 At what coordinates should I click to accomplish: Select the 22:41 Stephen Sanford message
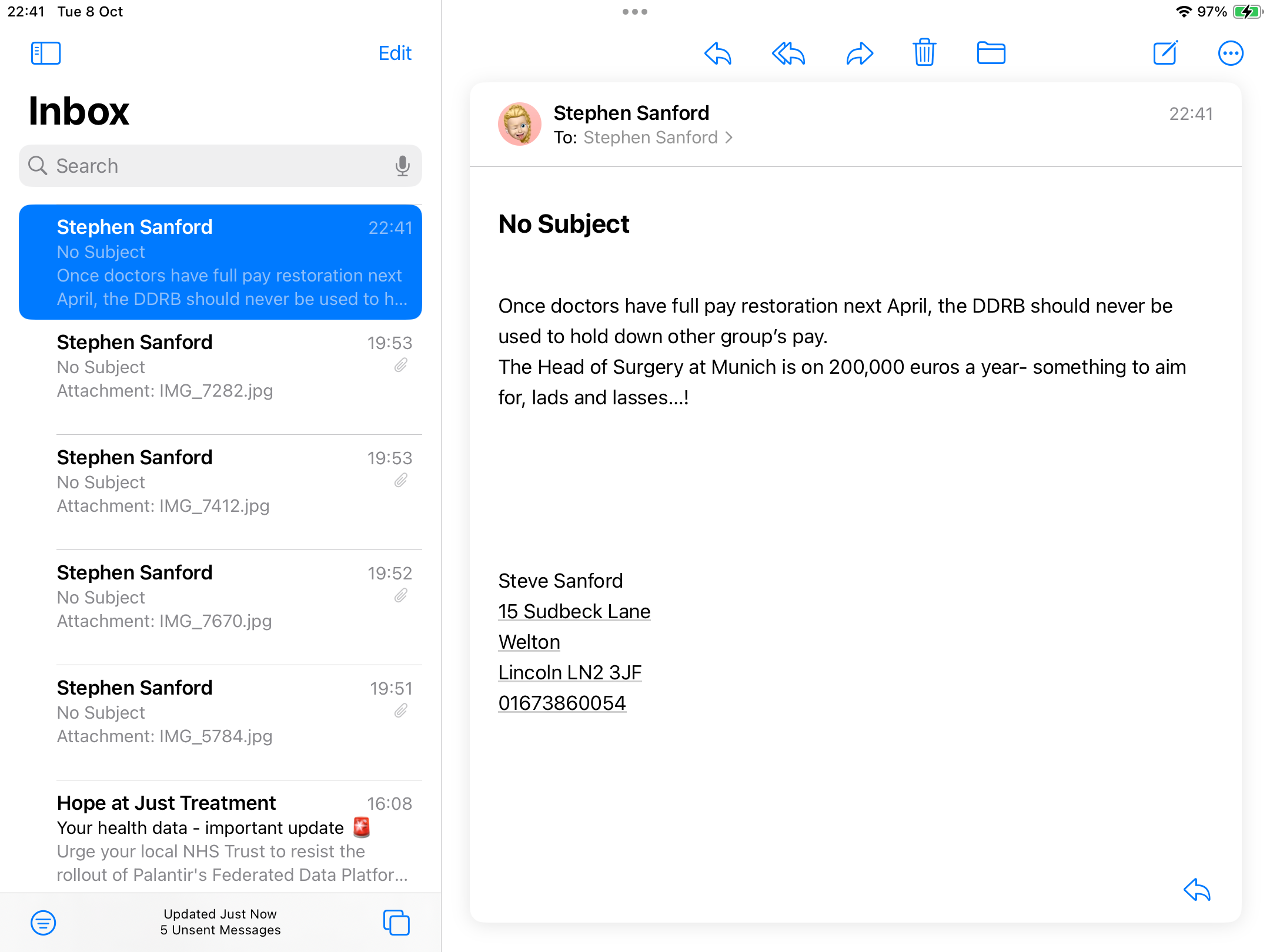pyautogui.click(x=220, y=262)
